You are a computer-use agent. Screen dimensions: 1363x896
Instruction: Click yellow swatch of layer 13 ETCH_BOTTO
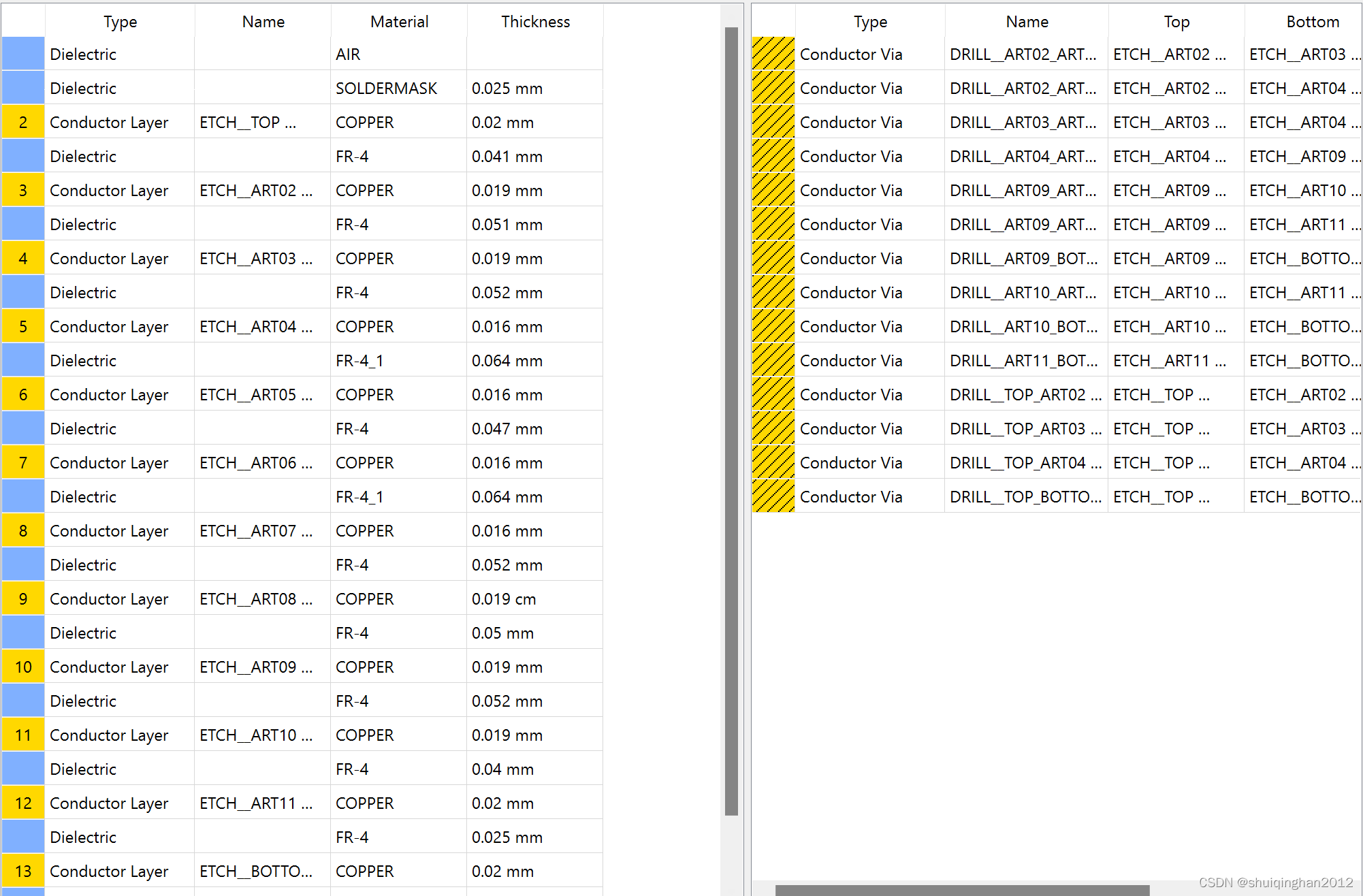click(23, 871)
